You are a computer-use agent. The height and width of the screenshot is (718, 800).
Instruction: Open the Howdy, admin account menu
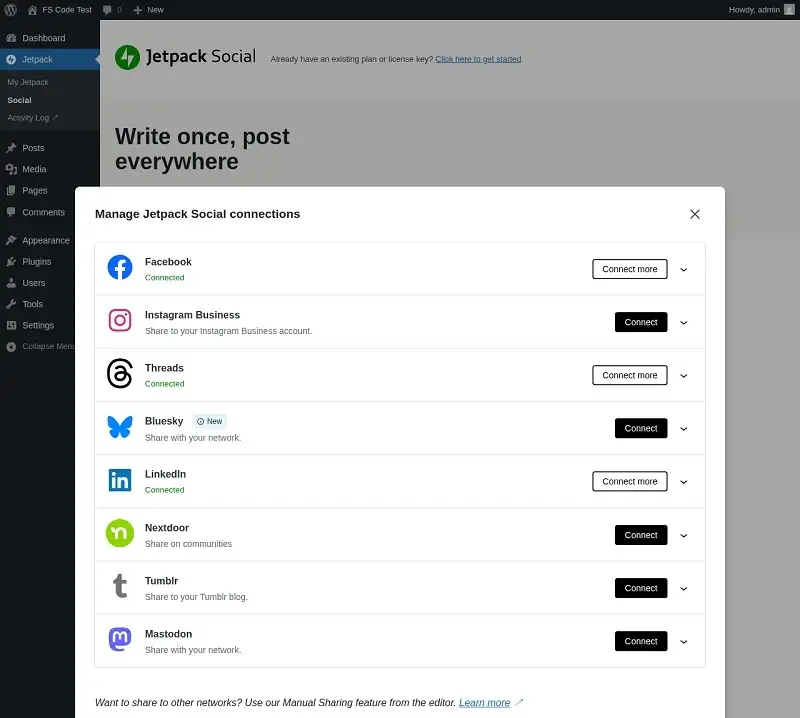(x=761, y=10)
